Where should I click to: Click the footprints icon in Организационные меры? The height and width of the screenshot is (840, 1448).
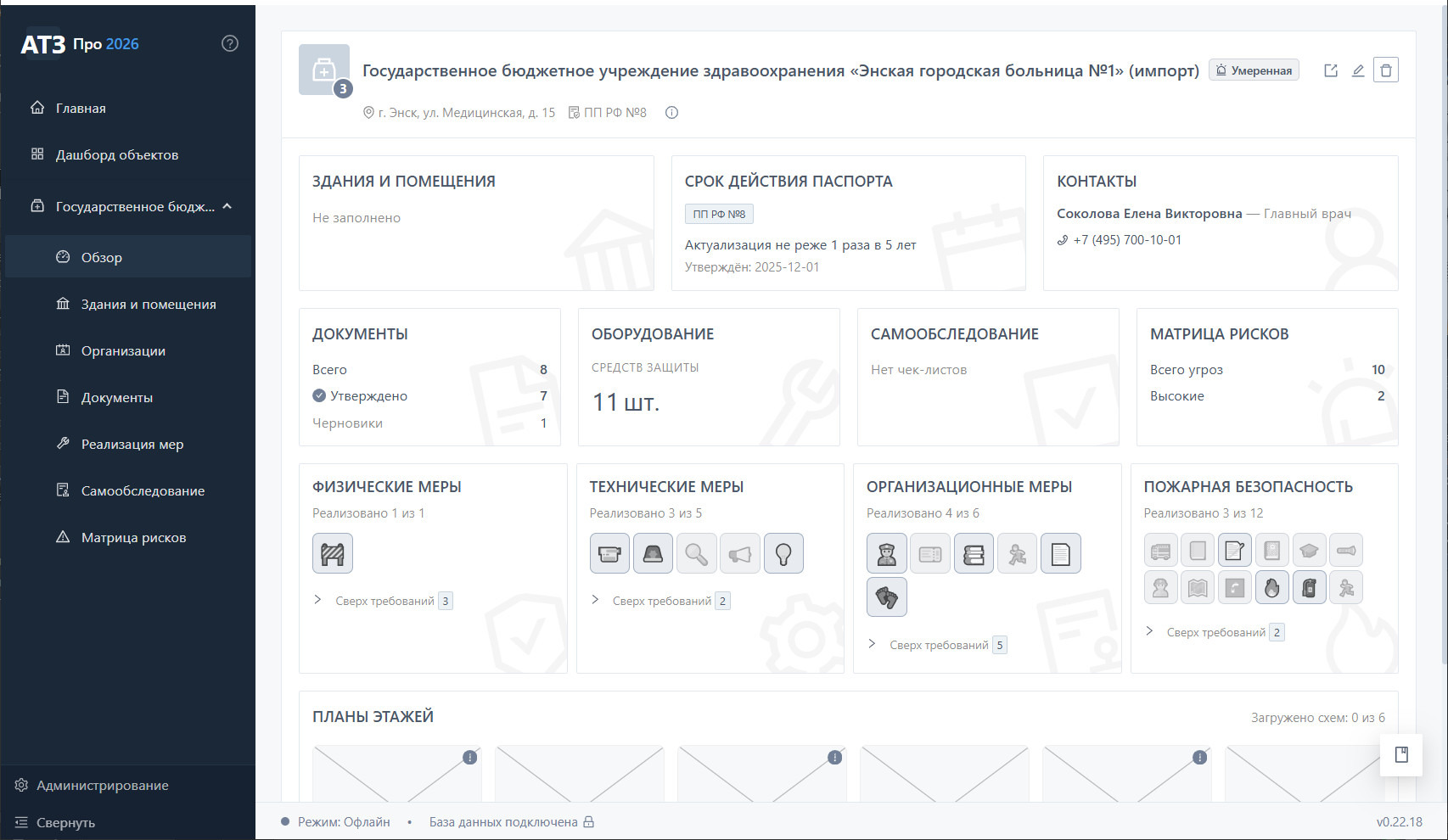point(887,597)
